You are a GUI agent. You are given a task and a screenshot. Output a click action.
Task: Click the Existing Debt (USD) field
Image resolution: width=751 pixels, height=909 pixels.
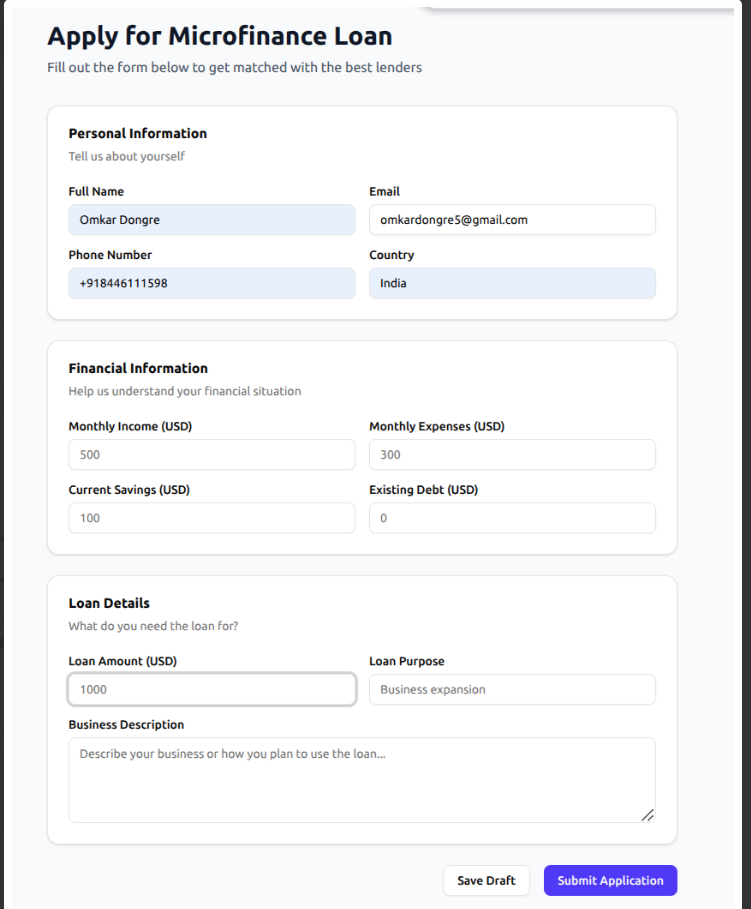point(512,518)
